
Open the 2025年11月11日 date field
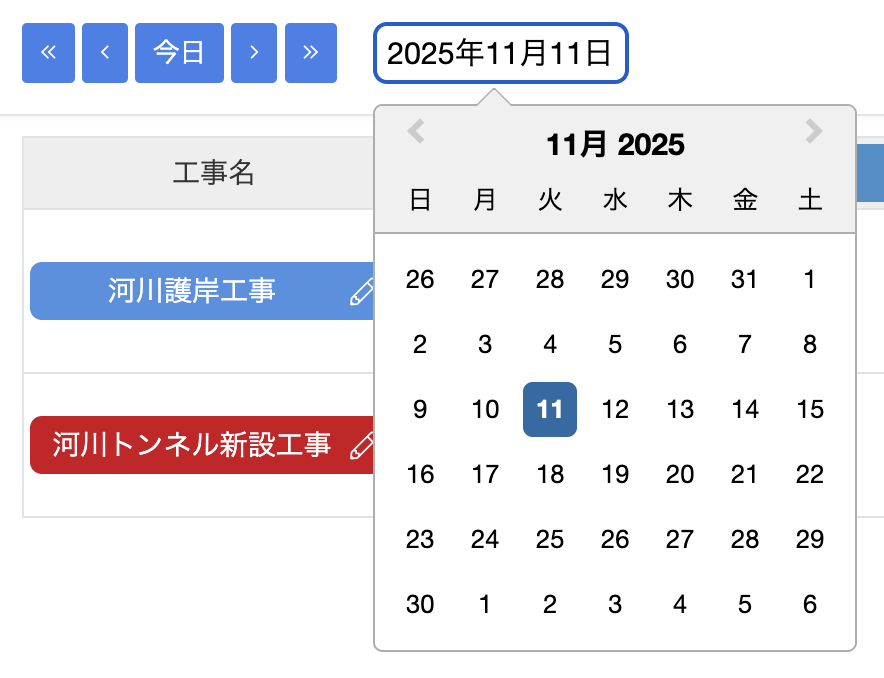pos(501,53)
